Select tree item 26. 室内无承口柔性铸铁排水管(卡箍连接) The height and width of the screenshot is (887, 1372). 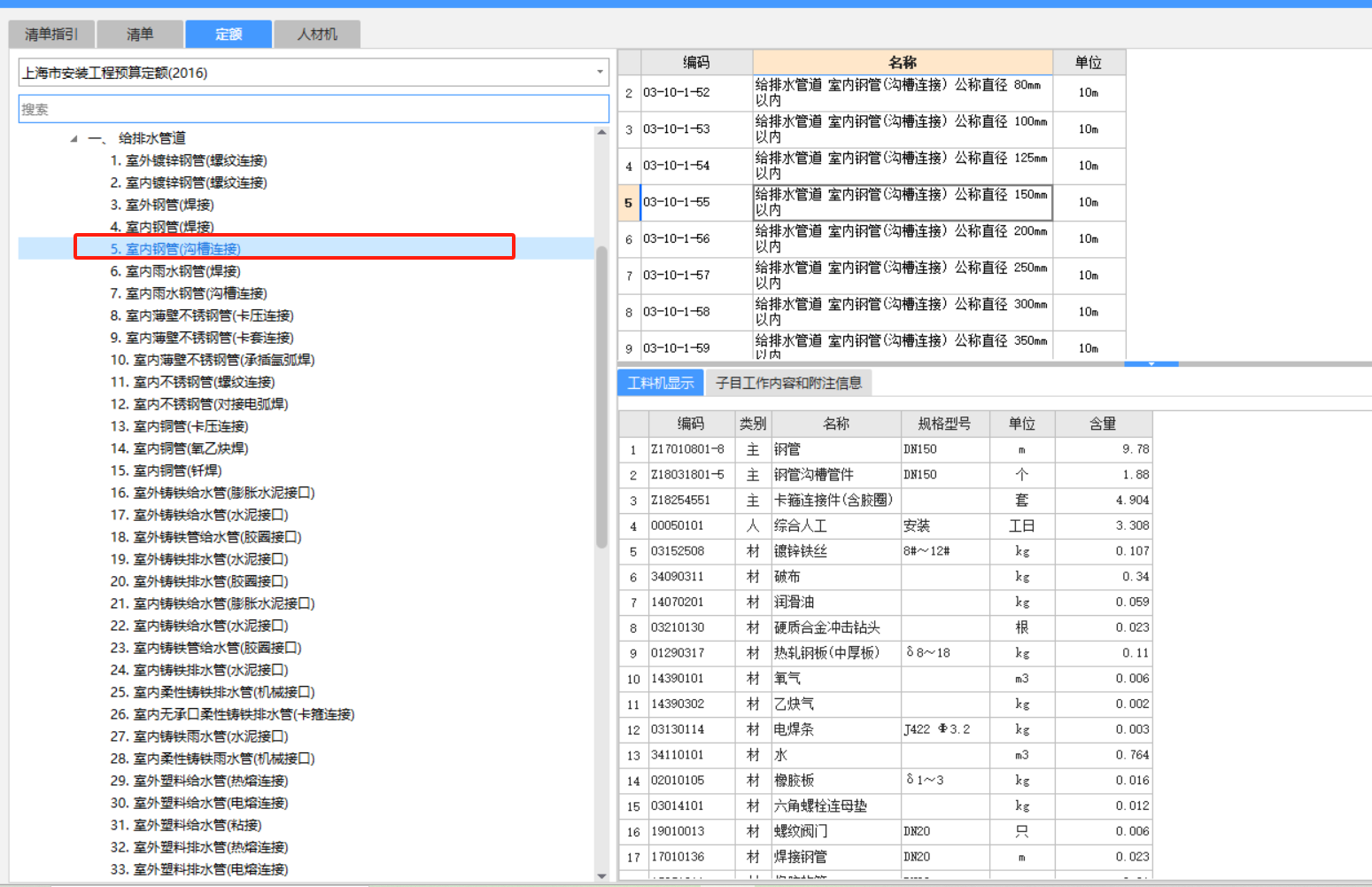[232, 714]
